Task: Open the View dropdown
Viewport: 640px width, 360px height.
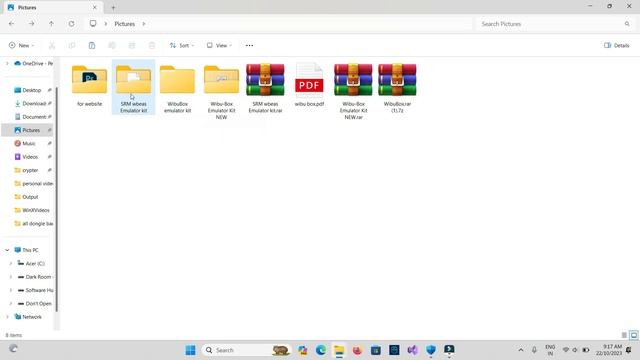Action: [219, 45]
